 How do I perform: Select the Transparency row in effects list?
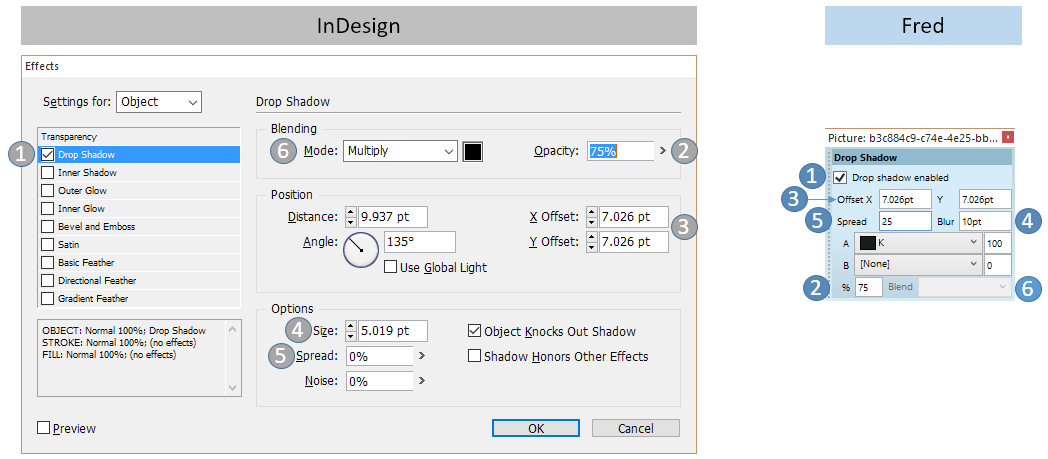tap(139, 136)
